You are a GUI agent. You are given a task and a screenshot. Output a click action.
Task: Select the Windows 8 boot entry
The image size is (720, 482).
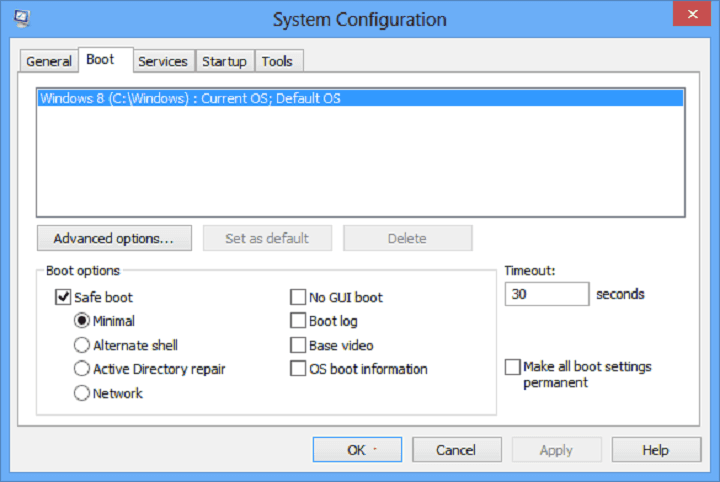(x=360, y=98)
